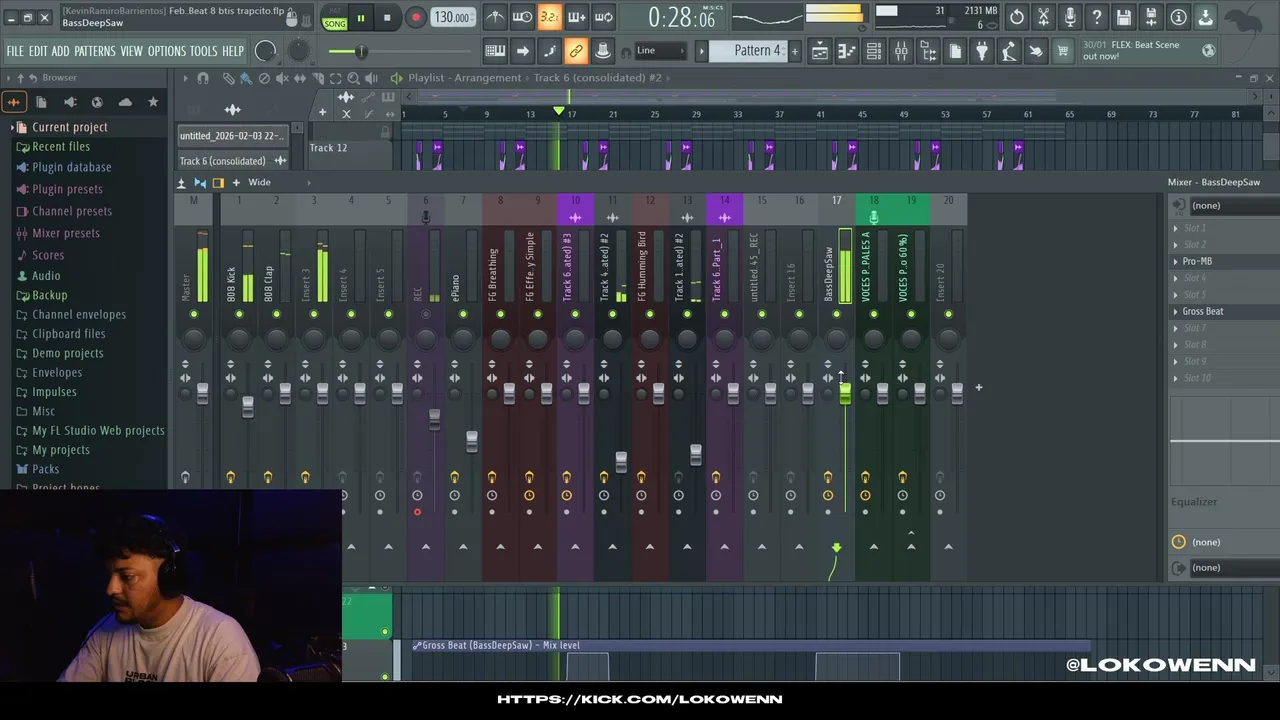
Task: Mute the BassDeepSaw mixer track
Action: coord(837,315)
